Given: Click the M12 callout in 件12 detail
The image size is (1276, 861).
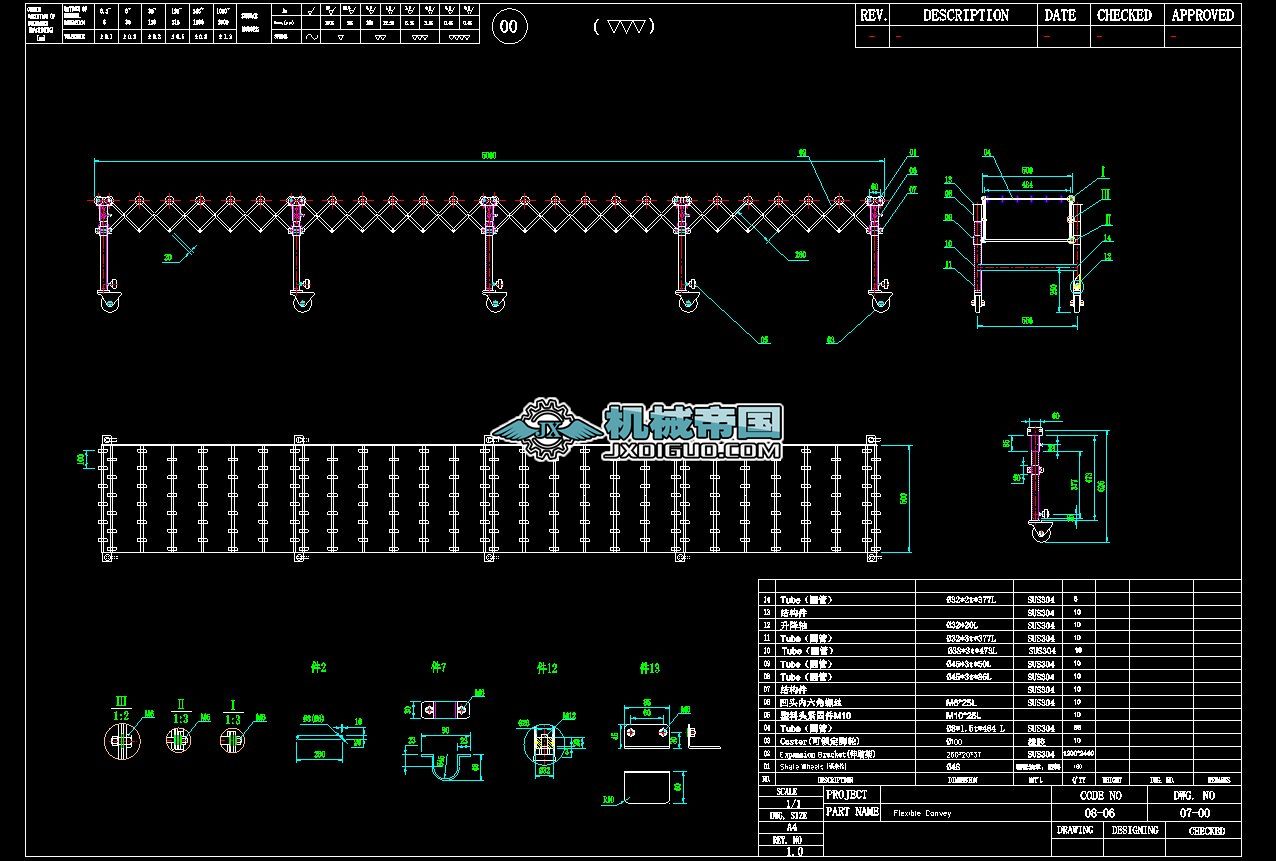Looking at the screenshot, I should [569, 715].
